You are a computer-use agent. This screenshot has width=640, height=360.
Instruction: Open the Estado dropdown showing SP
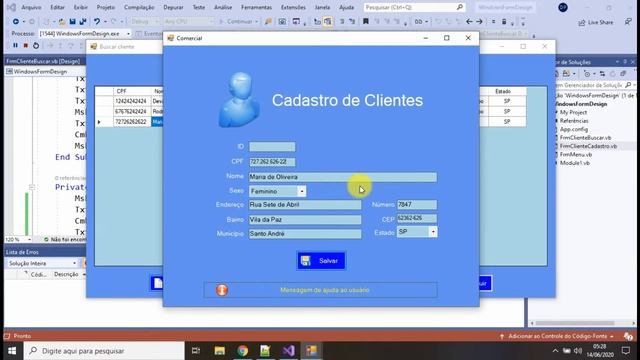pos(433,232)
